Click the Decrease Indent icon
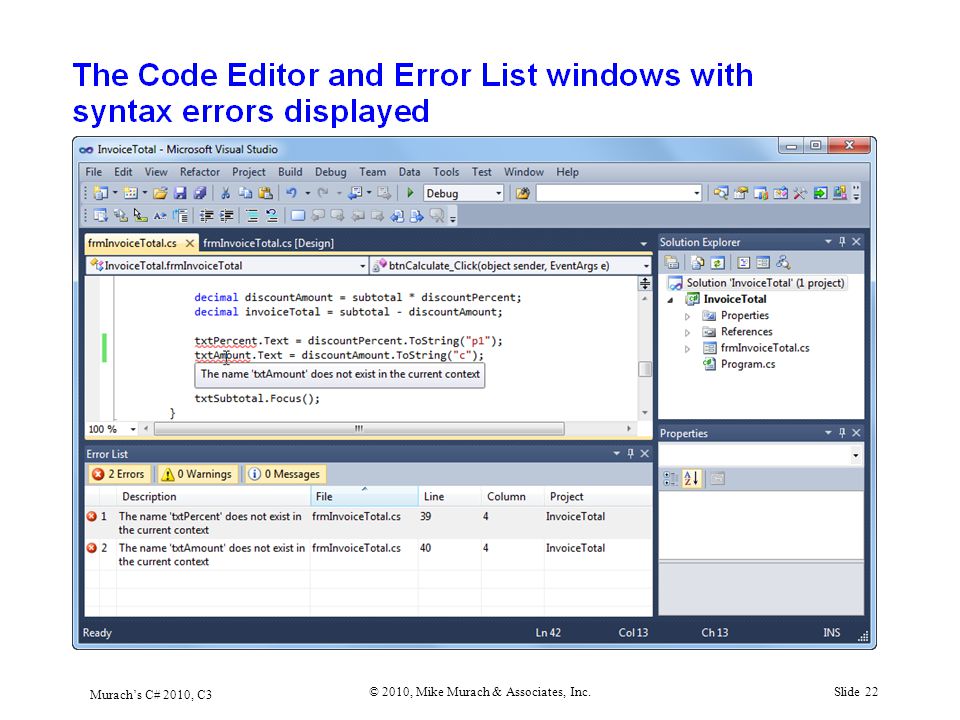960x720 pixels. pos(207,216)
